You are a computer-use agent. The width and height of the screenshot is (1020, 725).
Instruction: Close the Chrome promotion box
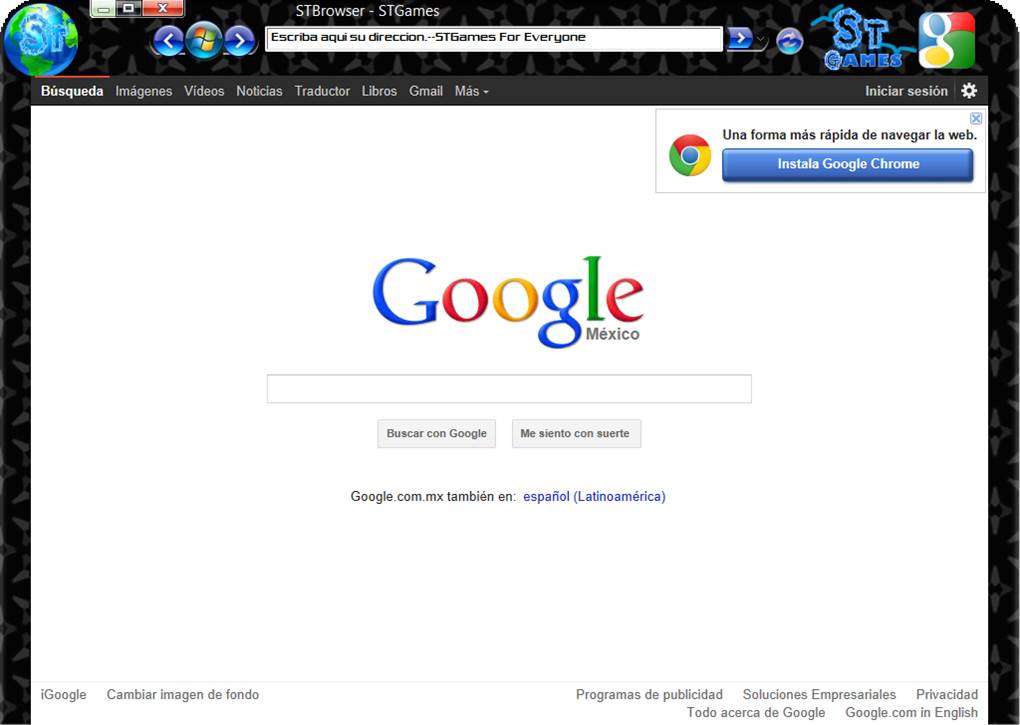[976, 118]
